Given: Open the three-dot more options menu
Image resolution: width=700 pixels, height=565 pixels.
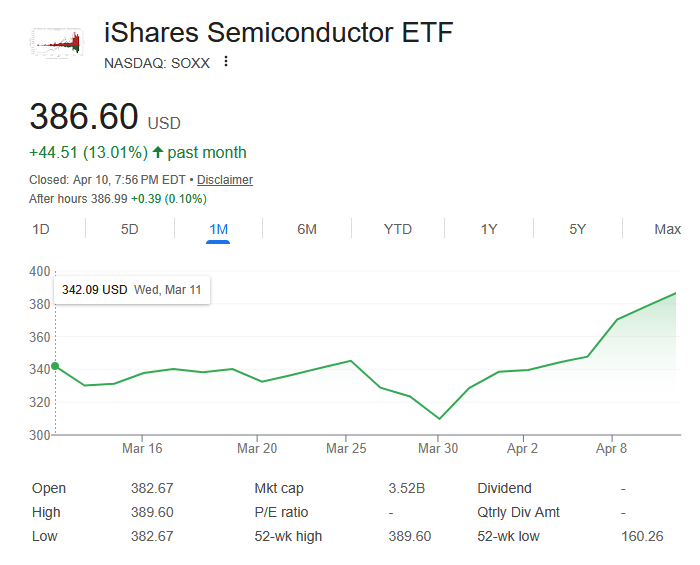Looking at the screenshot, I should click(226, 62).
